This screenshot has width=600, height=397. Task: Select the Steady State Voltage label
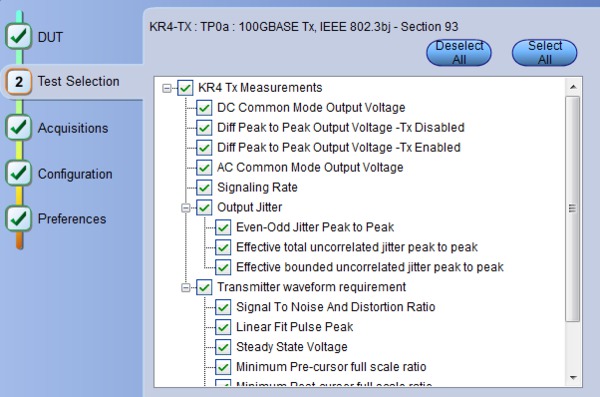point(292,346)
